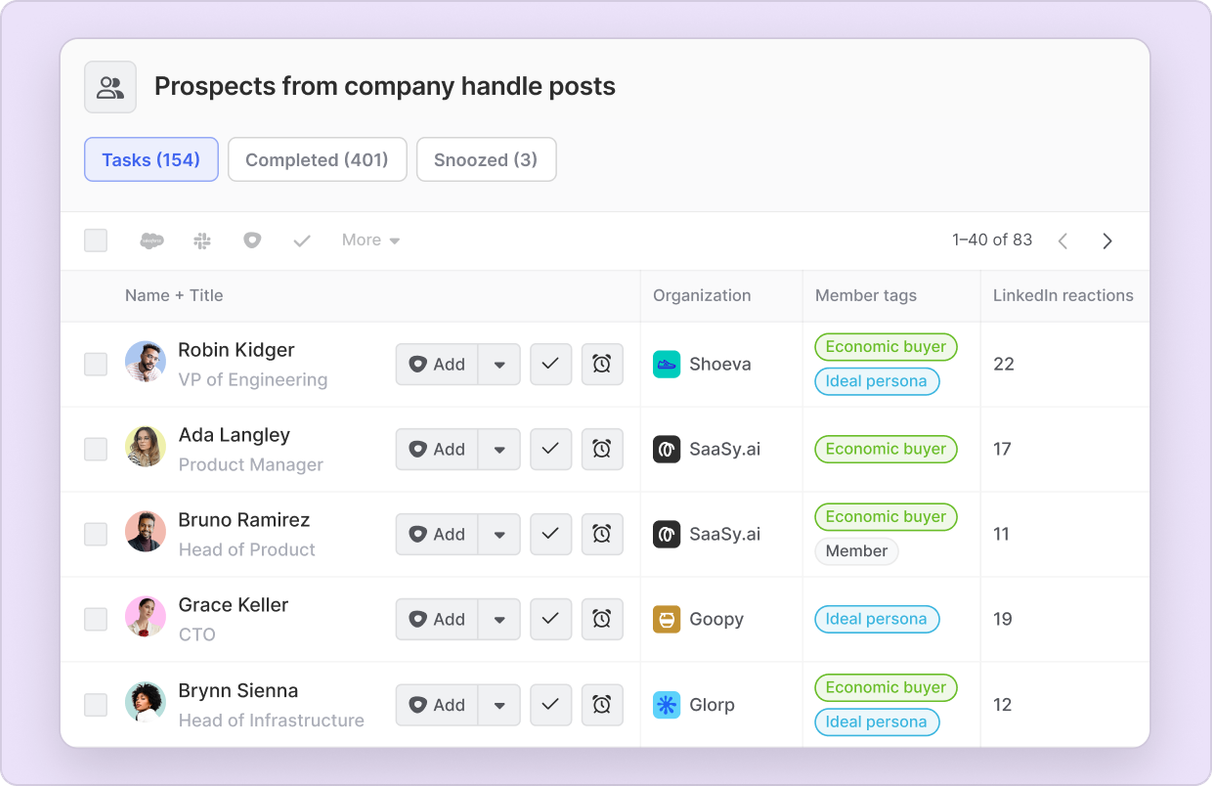Open the Snoozed (3) tab
Screen dimensions: 1212x786
tap(486, 160)
